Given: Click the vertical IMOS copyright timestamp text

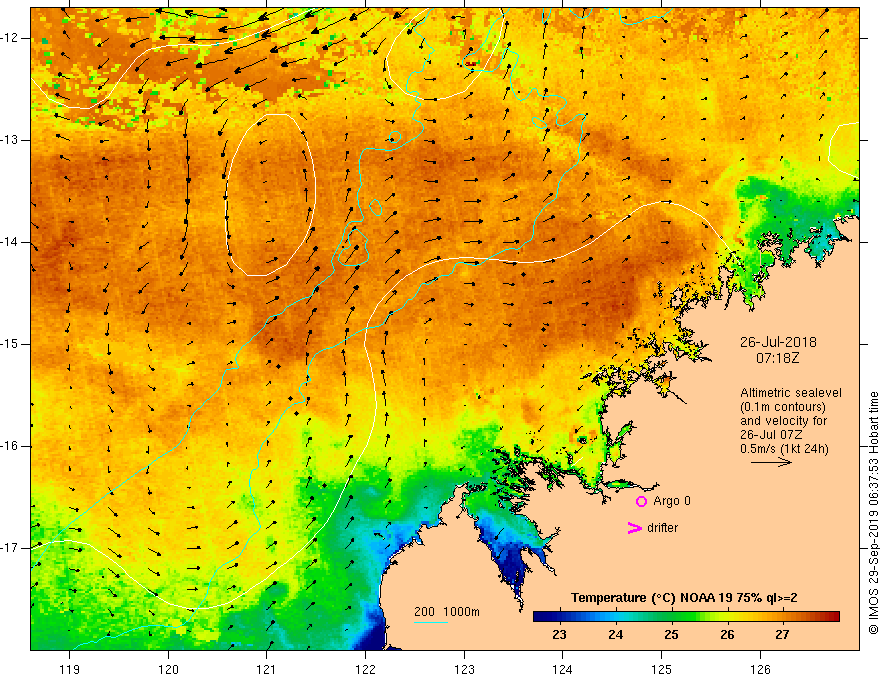Looking at the screenshot, I should [x=873, y=513].
